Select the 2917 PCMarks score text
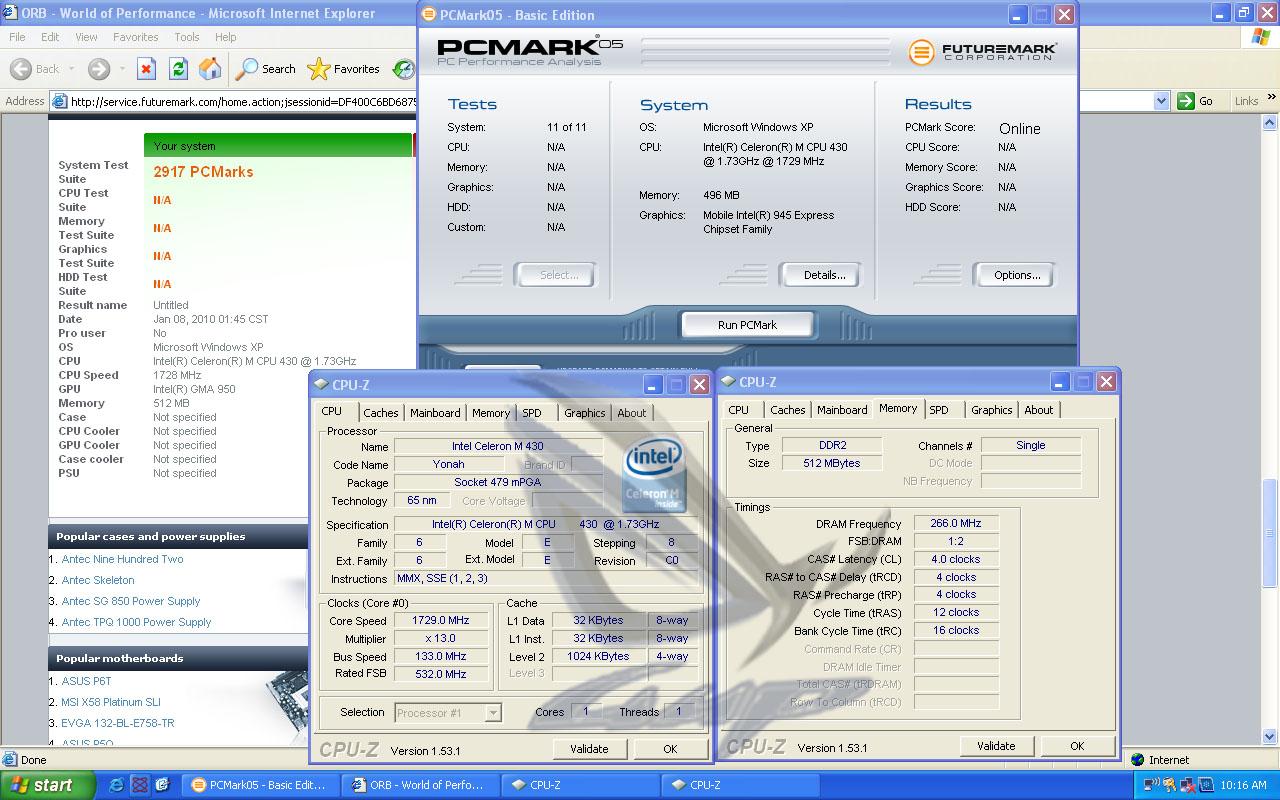Image resolution: width=1280 pixels, height=800 pixels. pos(203,172)
